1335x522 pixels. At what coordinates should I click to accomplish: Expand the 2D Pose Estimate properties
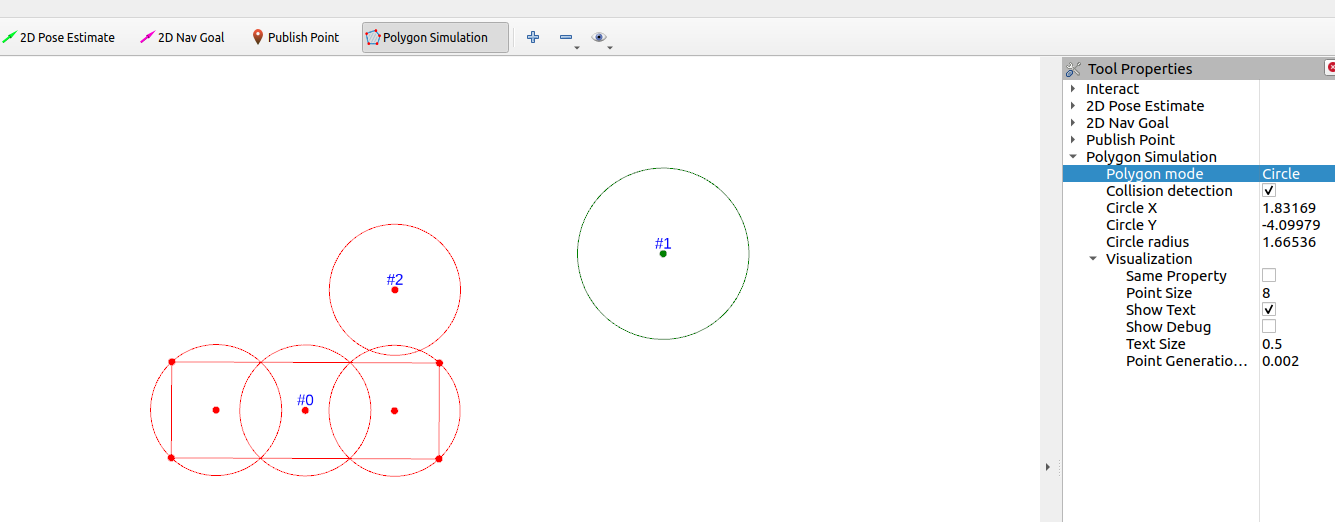pyautogui.click(x=1073, y=106)
